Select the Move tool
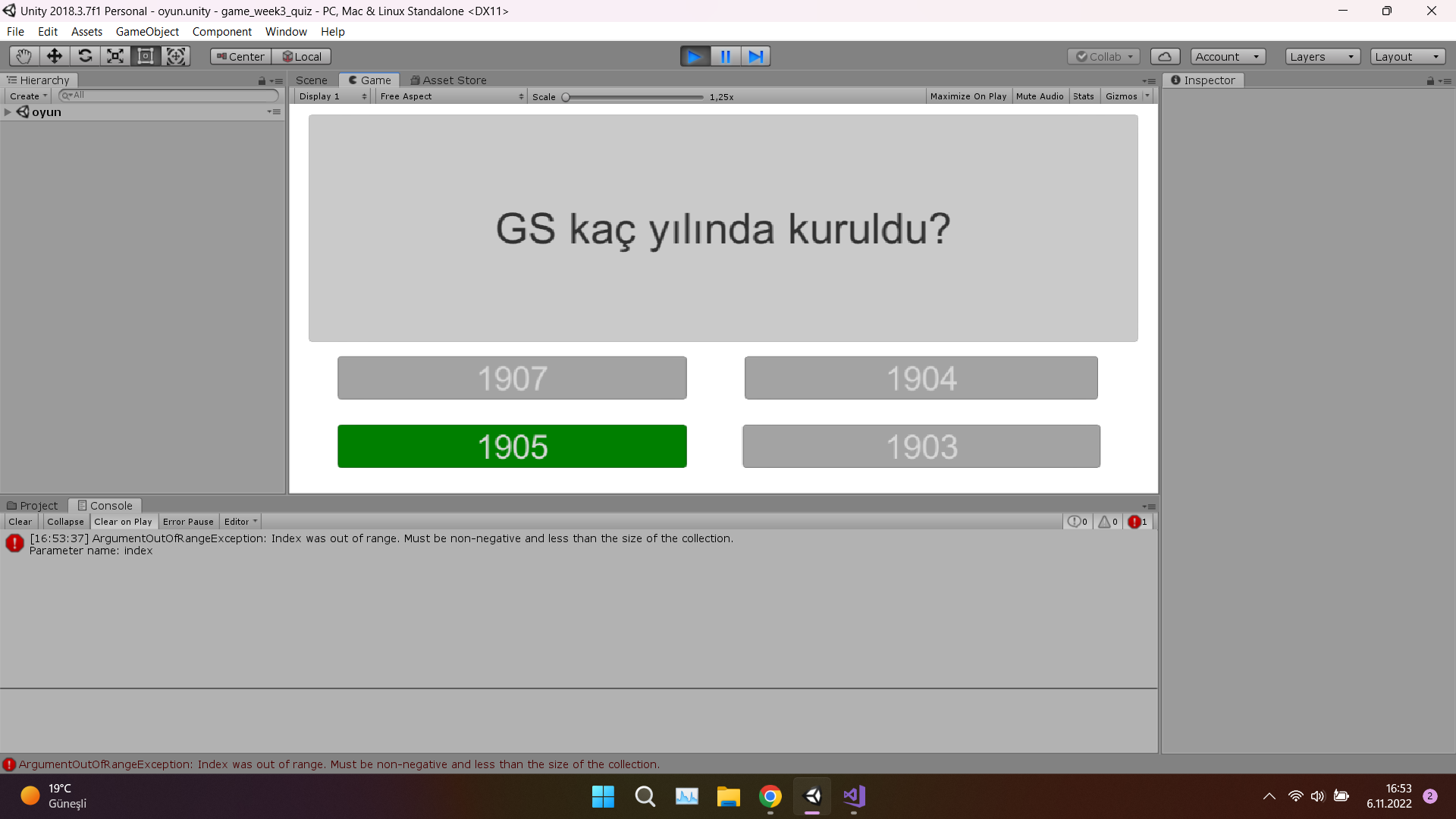1456x819 pixels. click(x=54, y=55)
